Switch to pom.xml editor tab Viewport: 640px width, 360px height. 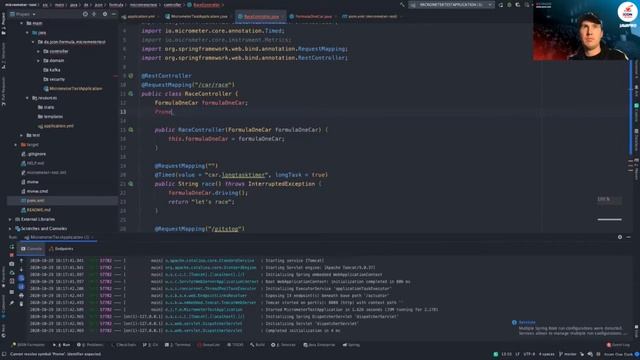pyautogui.click(x=370, y=16)
